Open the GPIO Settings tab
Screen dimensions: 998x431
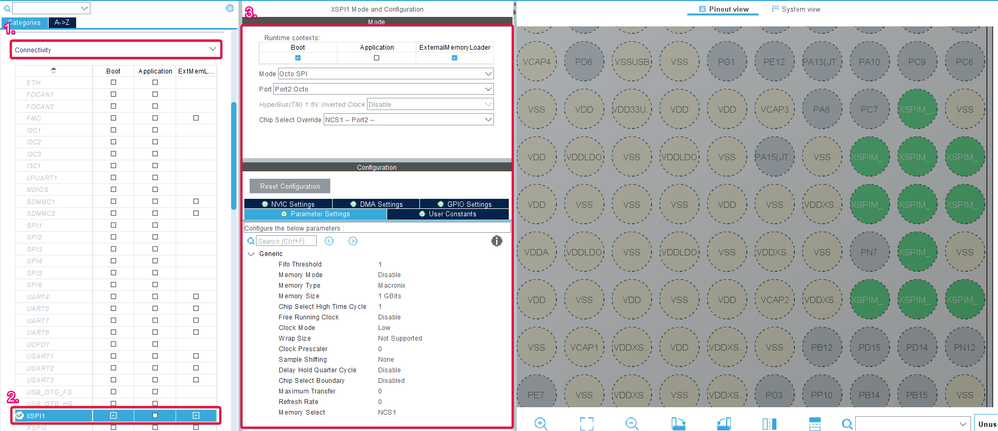465,204
